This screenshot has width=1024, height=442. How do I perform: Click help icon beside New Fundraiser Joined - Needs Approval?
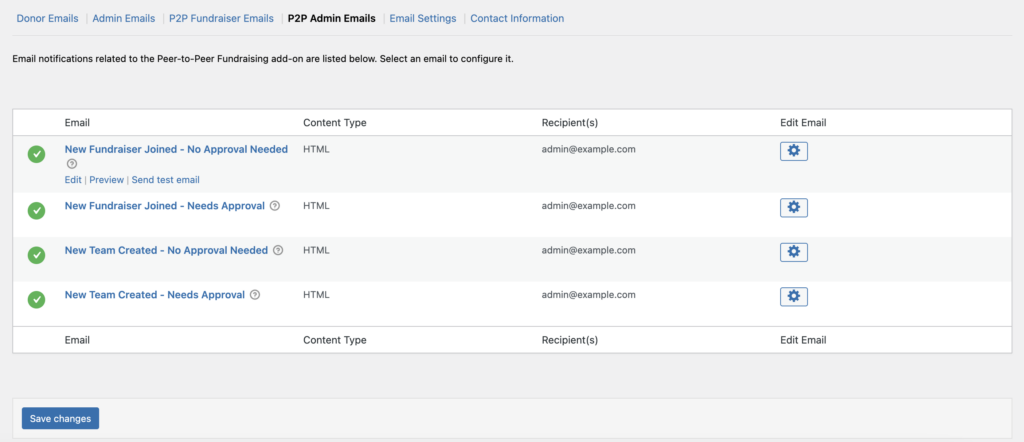275,206
